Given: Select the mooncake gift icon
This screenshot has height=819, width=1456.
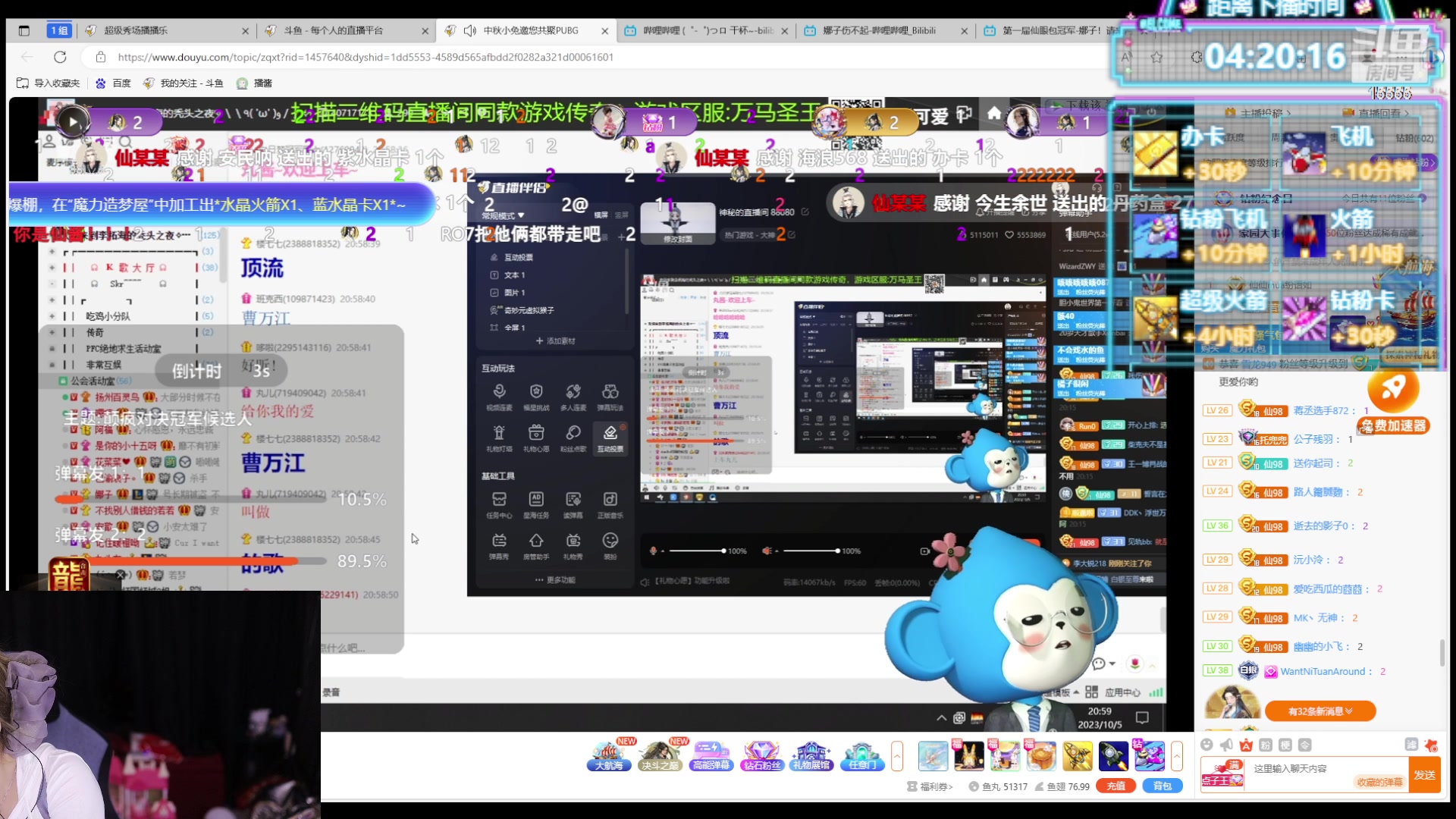Looking at the screenshot, I should (x=1041, y=756).
